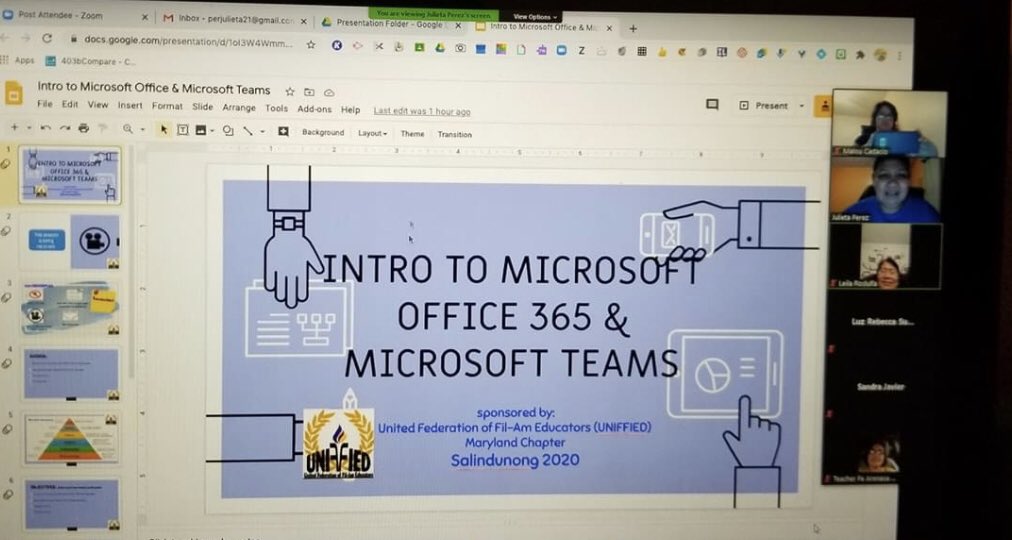Image resolution: width=1012 pixels, height=540 pixels.
Task: Open a new browser tab
Action: (633, 28)
